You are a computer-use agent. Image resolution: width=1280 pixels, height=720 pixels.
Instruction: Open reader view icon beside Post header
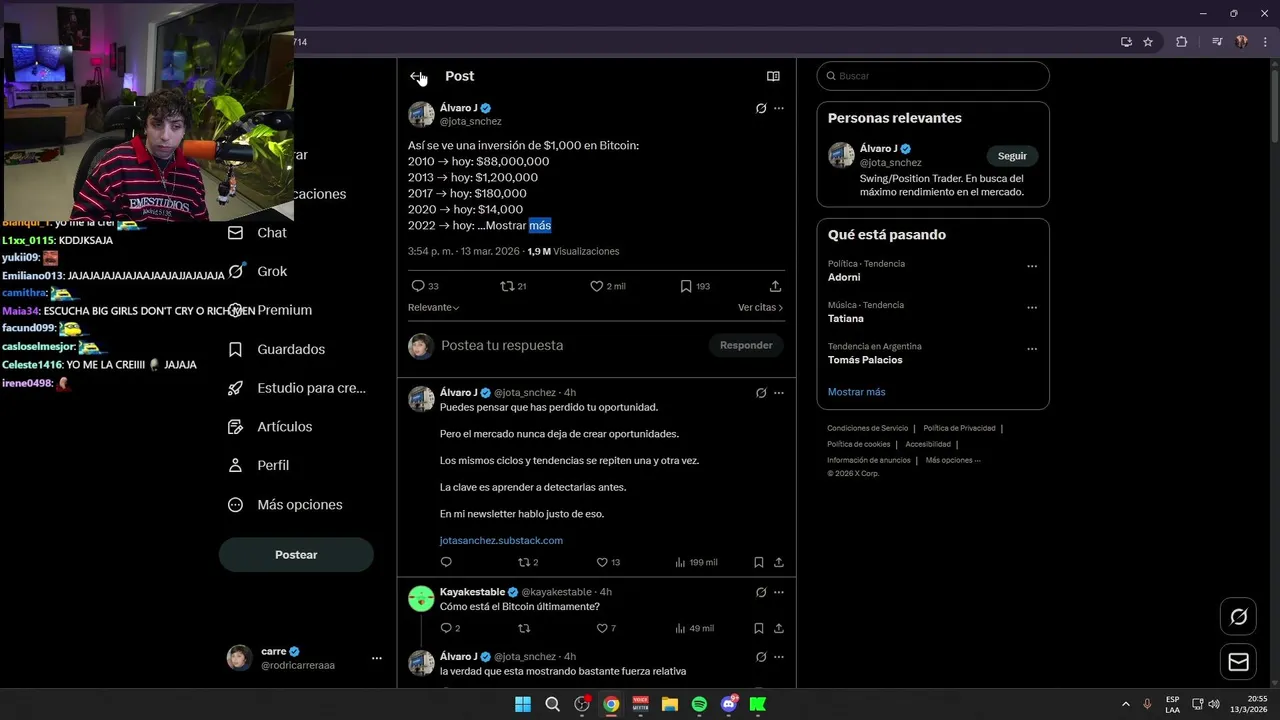pos(773,76)
